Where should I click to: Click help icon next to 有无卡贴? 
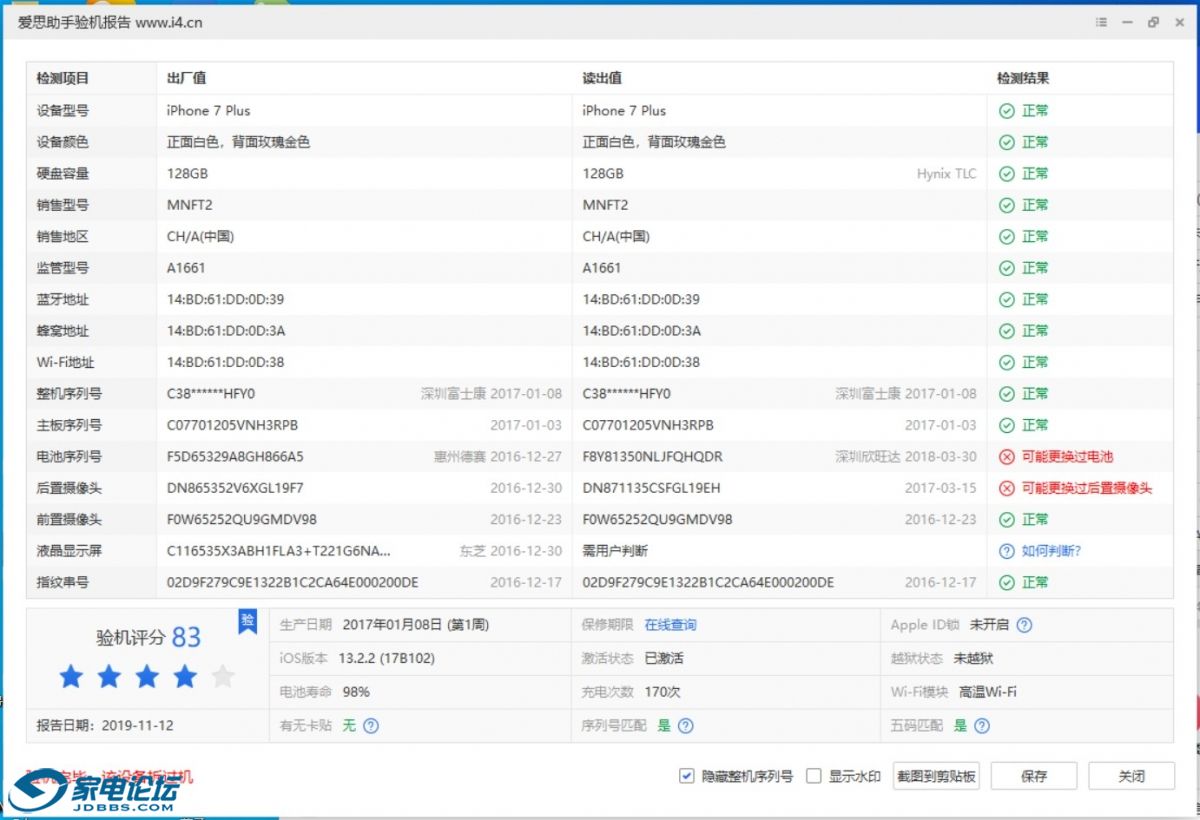tap(371, 726)
